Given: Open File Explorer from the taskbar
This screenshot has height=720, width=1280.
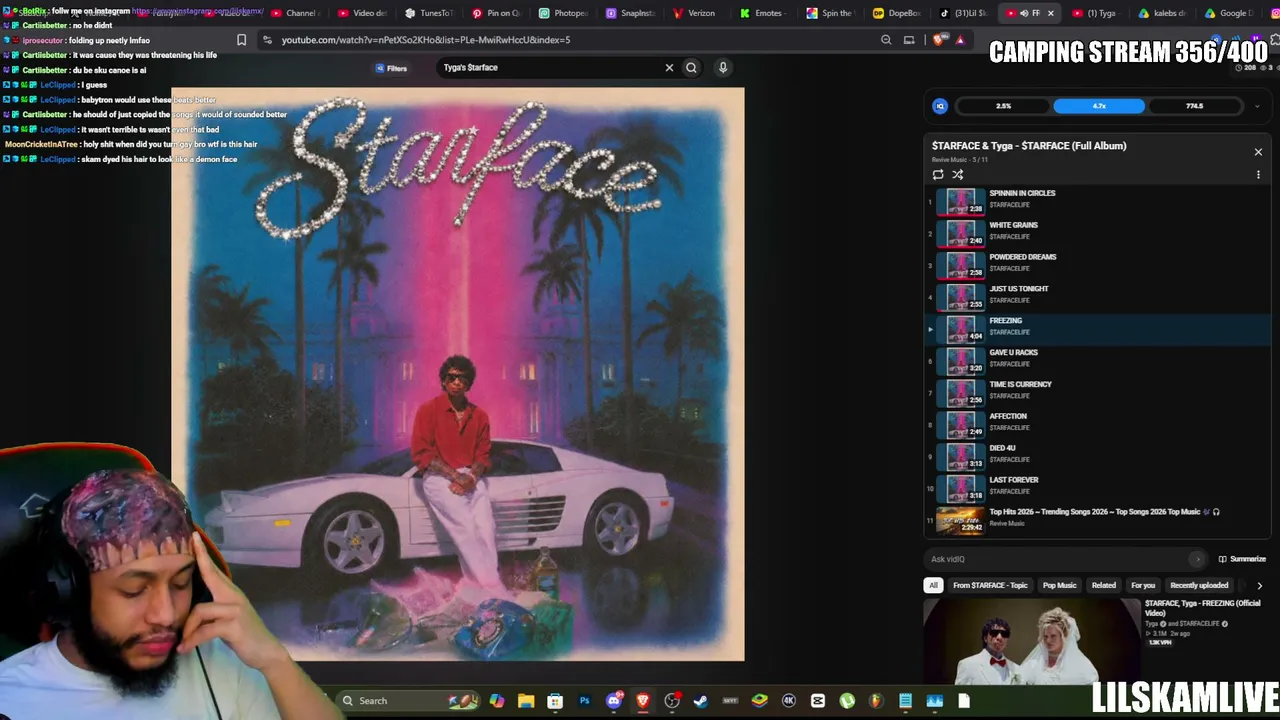Looking at the screenshot, I should pos(526,701).
